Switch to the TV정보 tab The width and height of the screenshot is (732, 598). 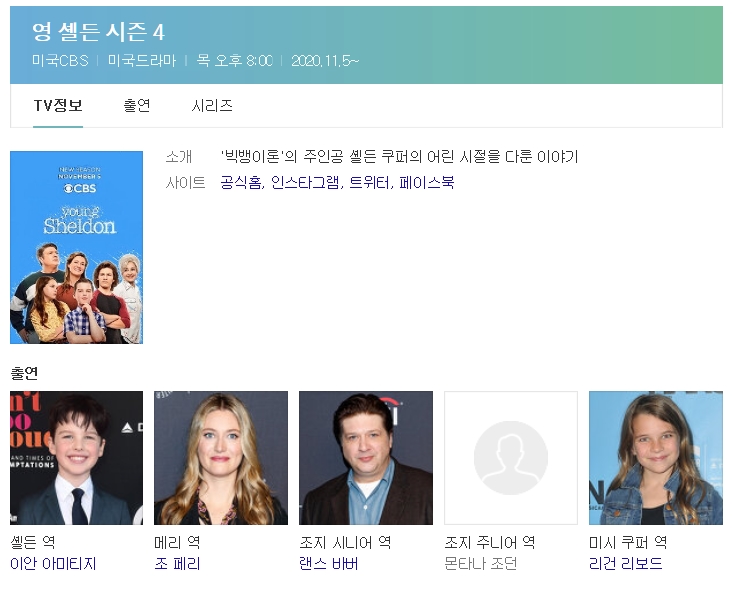pos(58,105)
